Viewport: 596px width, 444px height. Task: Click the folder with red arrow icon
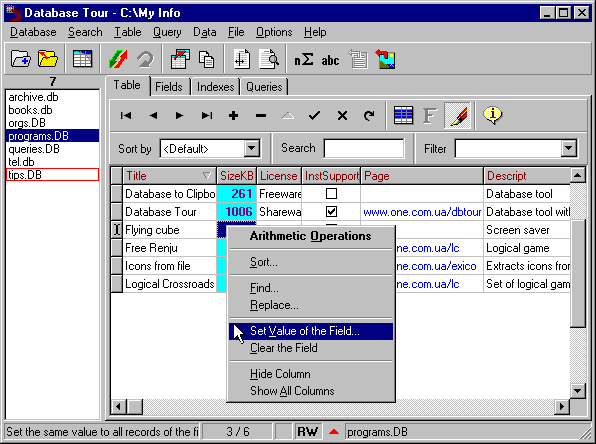tap(48, 59)
